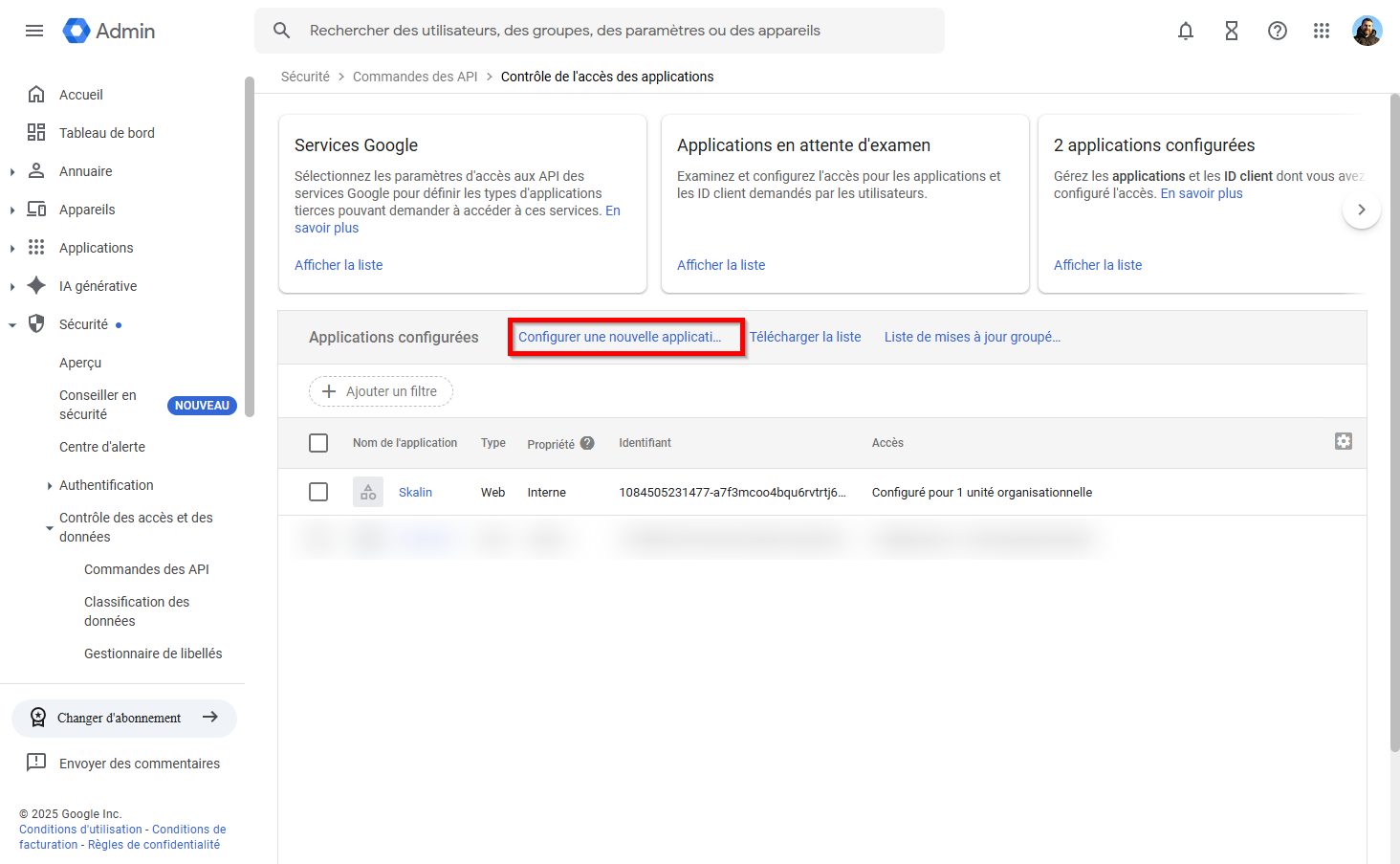Open the Google apps grid
This screenshot has height=864, width=1400.
click(x=1322, y=31)
